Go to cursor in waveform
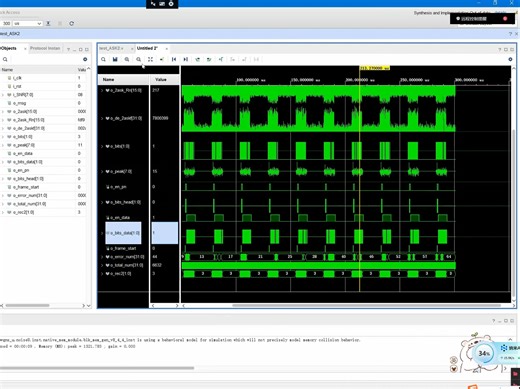This screenshot has height=389, width=520. point(162,59)
